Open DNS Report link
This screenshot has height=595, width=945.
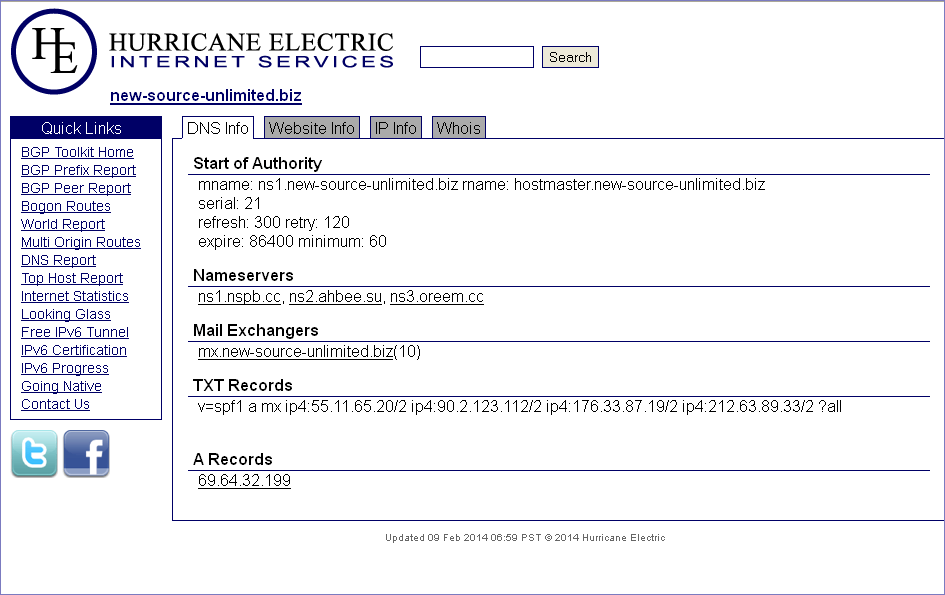(x=58, y=260)
